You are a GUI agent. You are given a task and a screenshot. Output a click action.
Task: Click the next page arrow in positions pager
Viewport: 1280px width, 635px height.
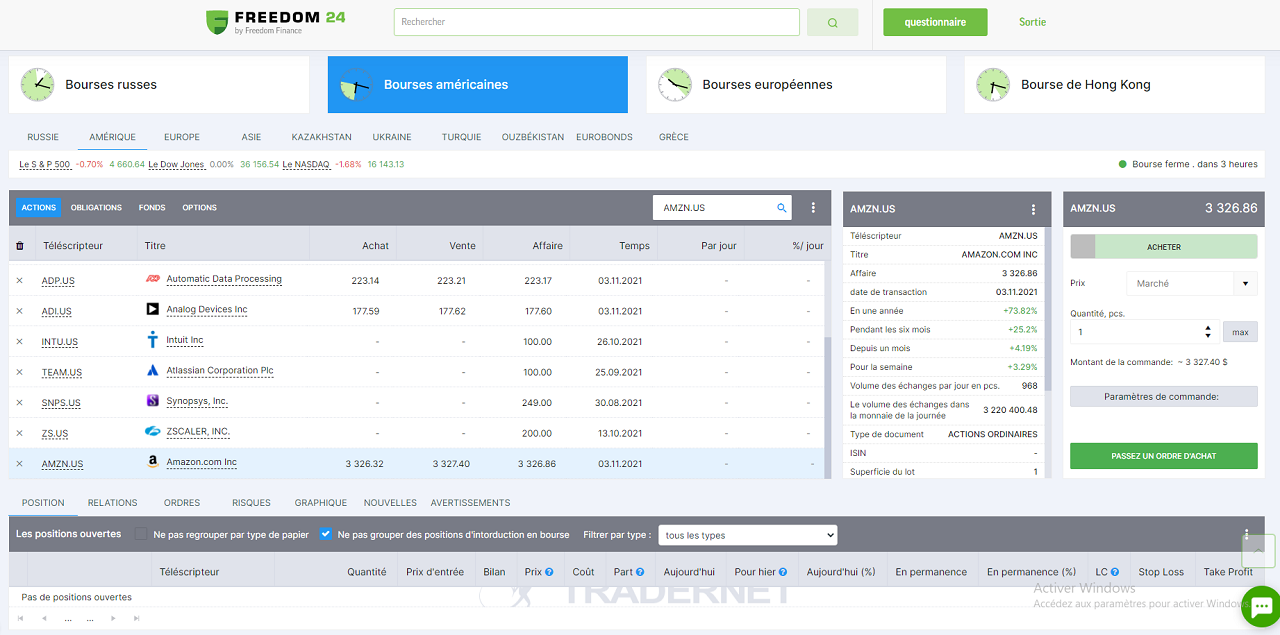click(x=112, y=619)
